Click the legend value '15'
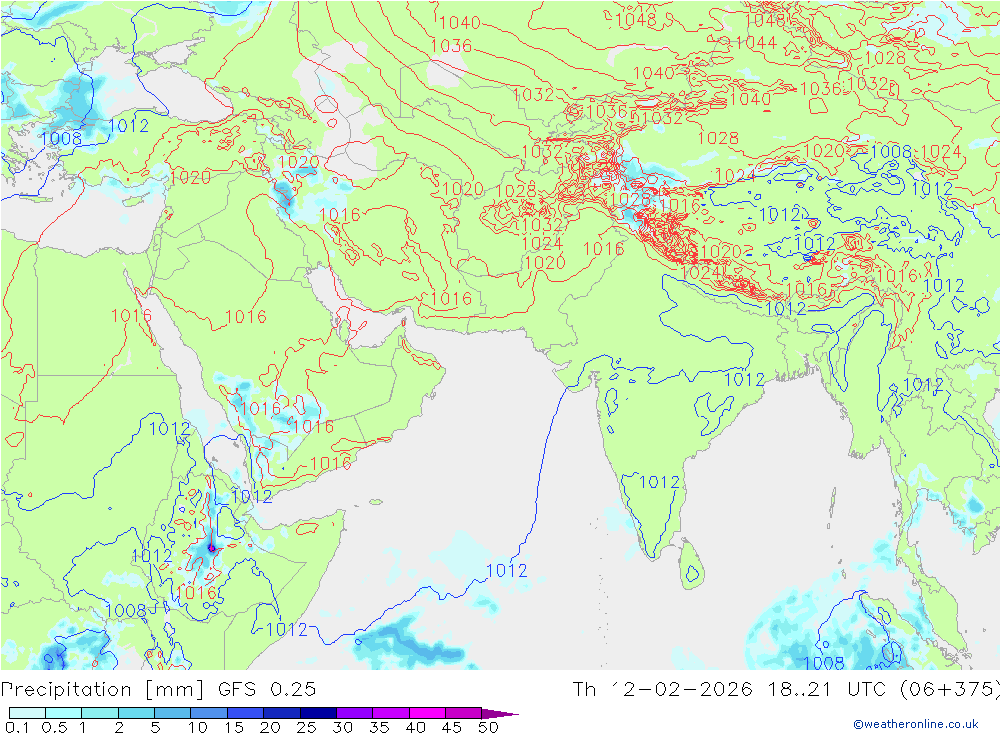1000x733 pixels. [x=234, y=727]
